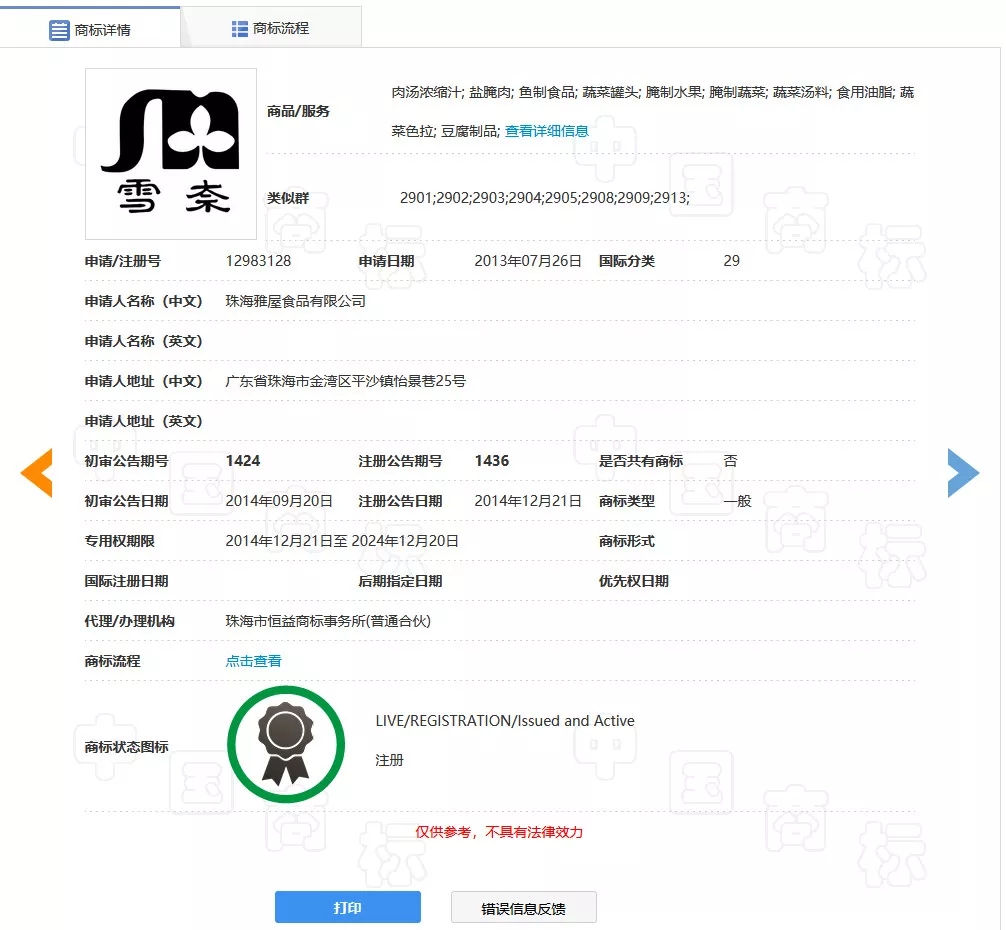Image resolution: width=1006 pixels, height=930 pixels.
Task: Click the orange previous arrow icon
Action: coord(37,473)
